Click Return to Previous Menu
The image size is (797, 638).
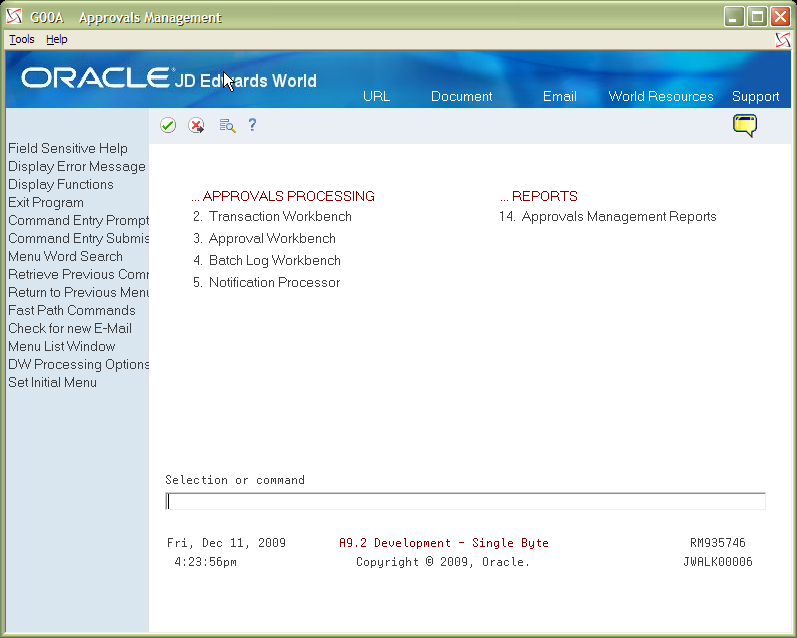(78, 292)
